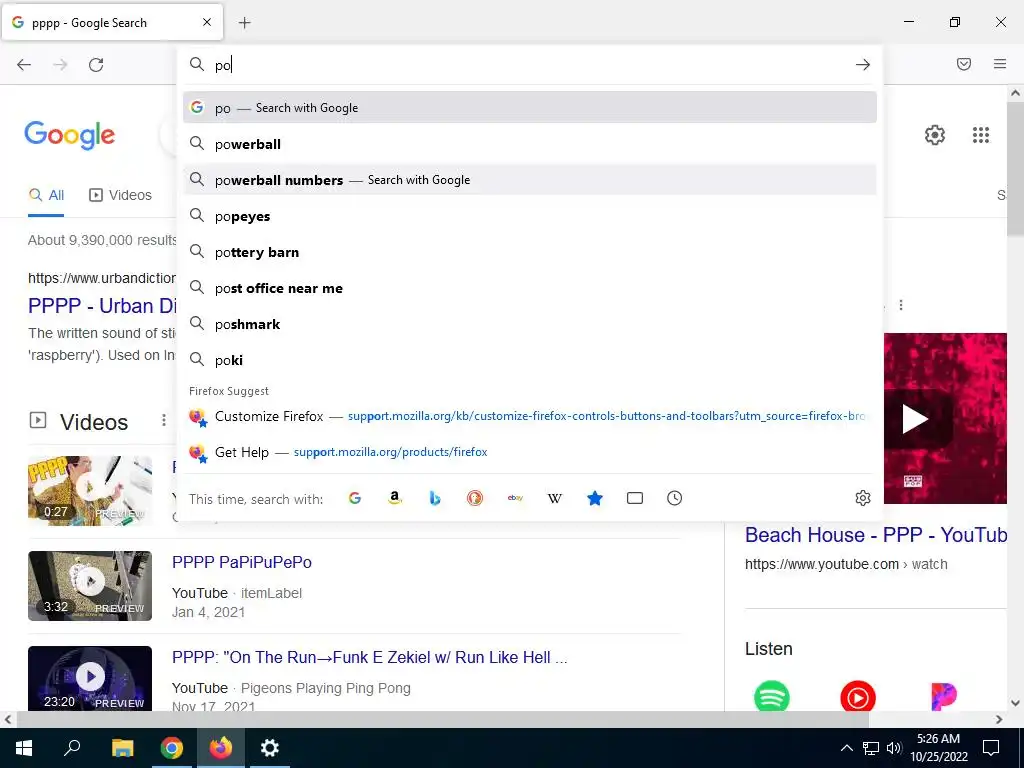
Task: Open Settings gear in the taskbar
Action: (270, 748)
